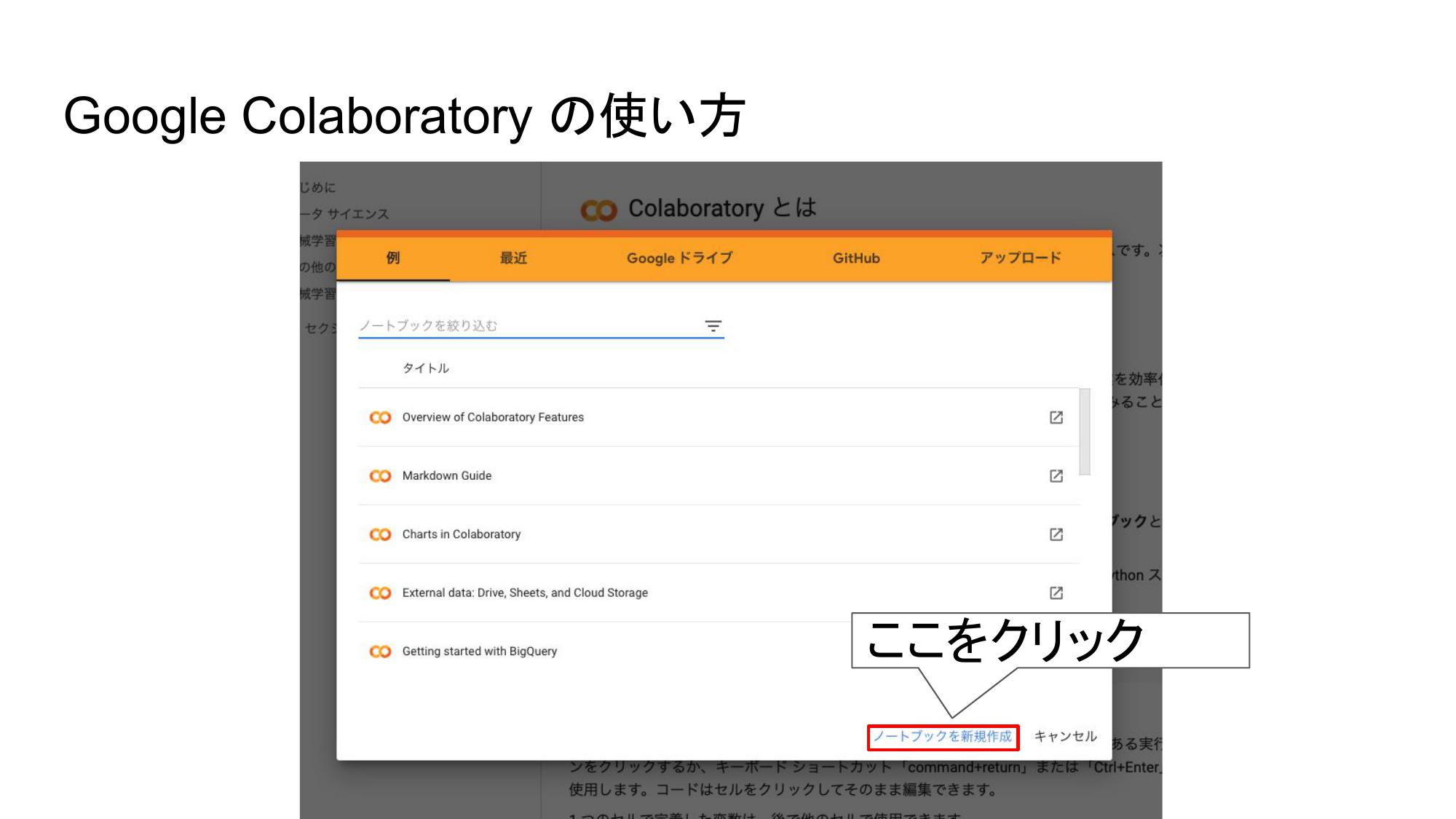Open Getting started with BigQuery notebook
The width and height of the screenshot is (1456, 819).
point(480,651)
